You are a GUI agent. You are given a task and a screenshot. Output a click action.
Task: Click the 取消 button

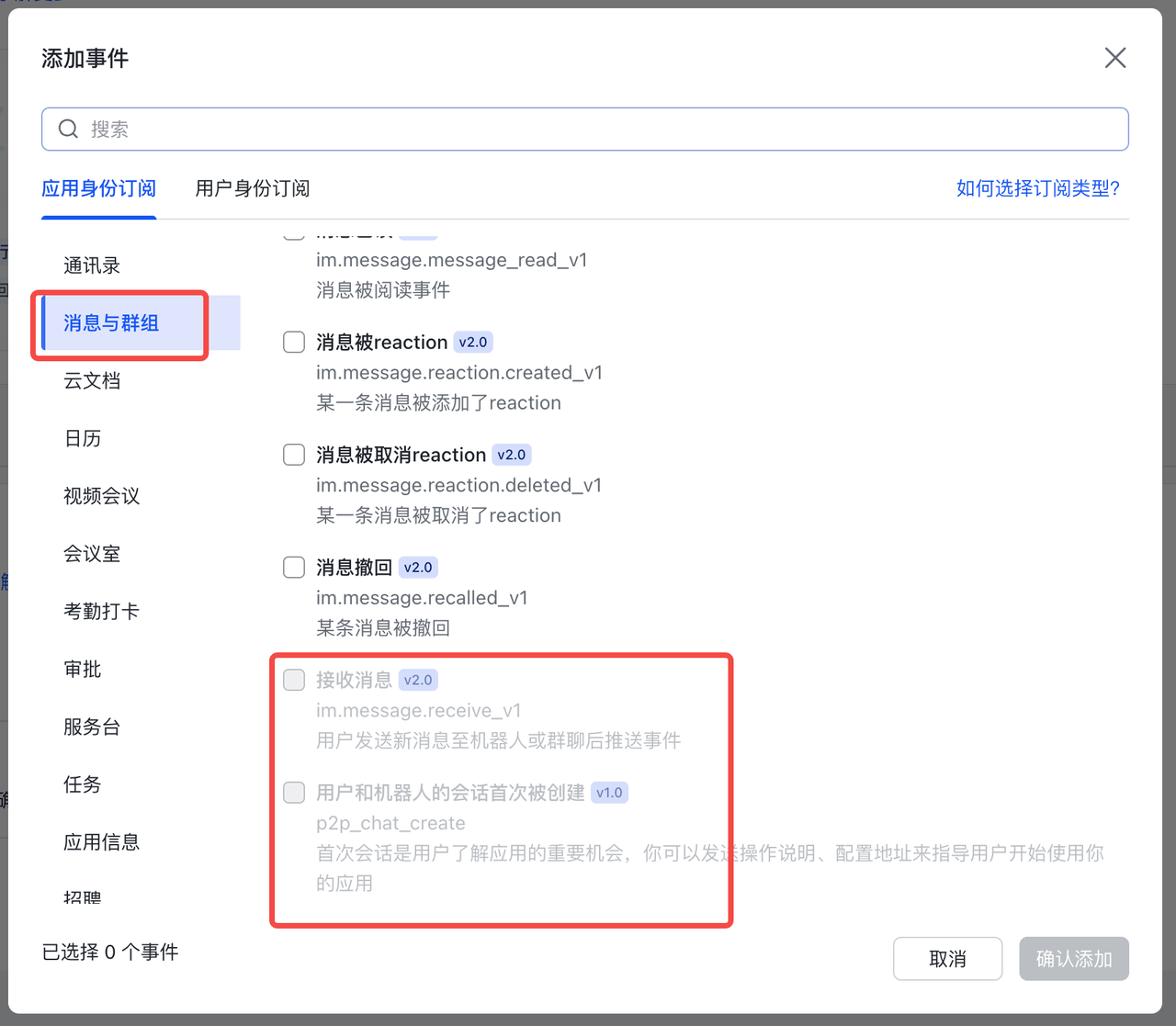click(x=947, y=958)
